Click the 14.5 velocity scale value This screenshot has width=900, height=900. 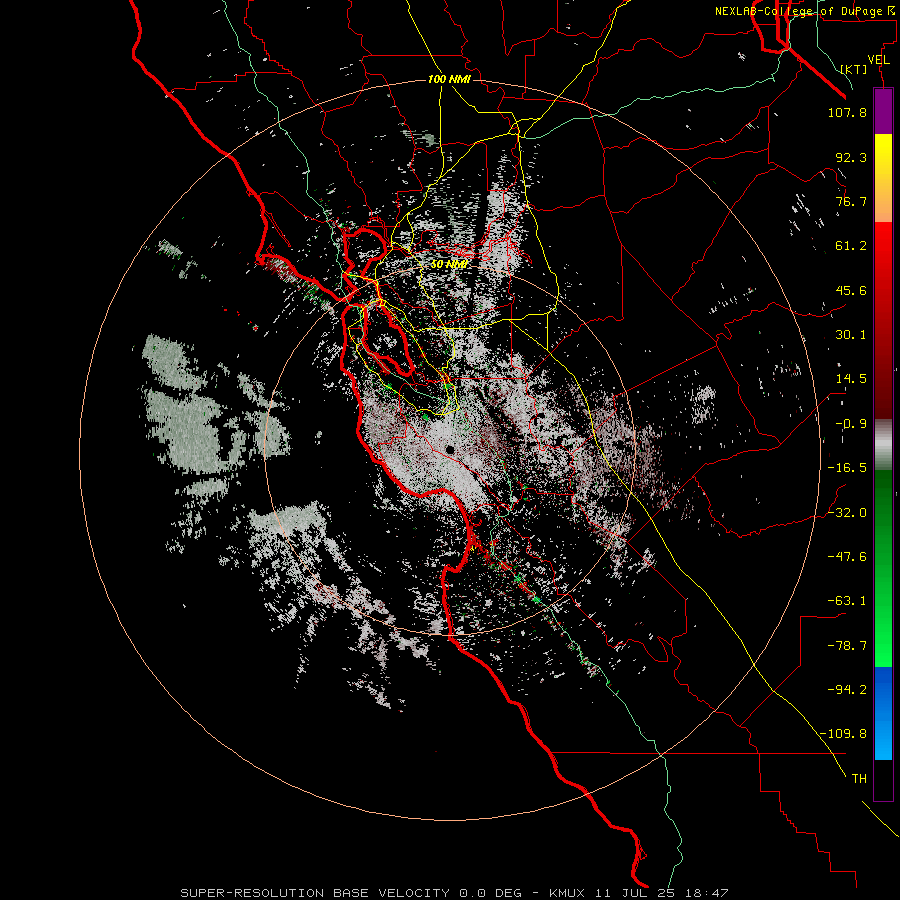[851, 379]
